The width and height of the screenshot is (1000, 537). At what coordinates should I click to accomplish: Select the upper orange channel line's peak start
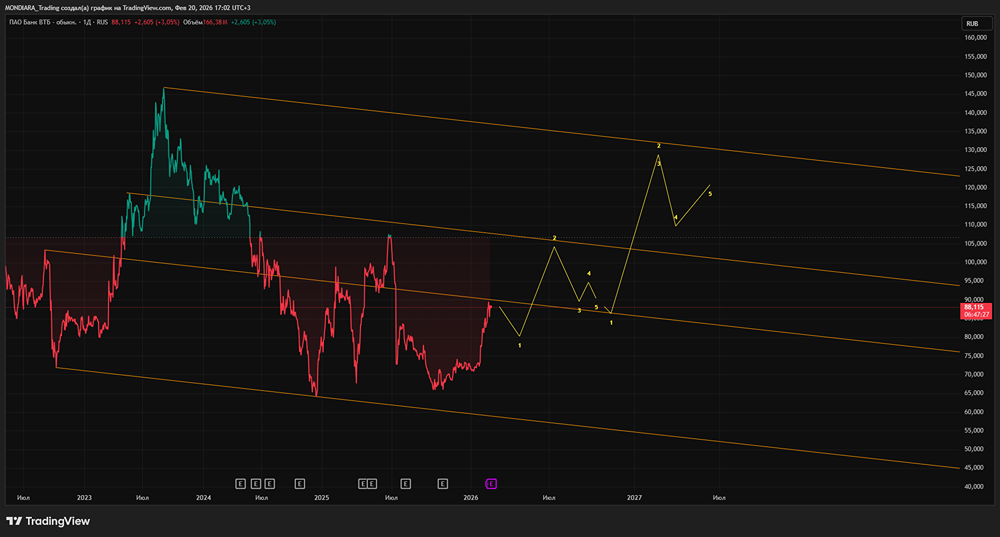pos(164,88)
